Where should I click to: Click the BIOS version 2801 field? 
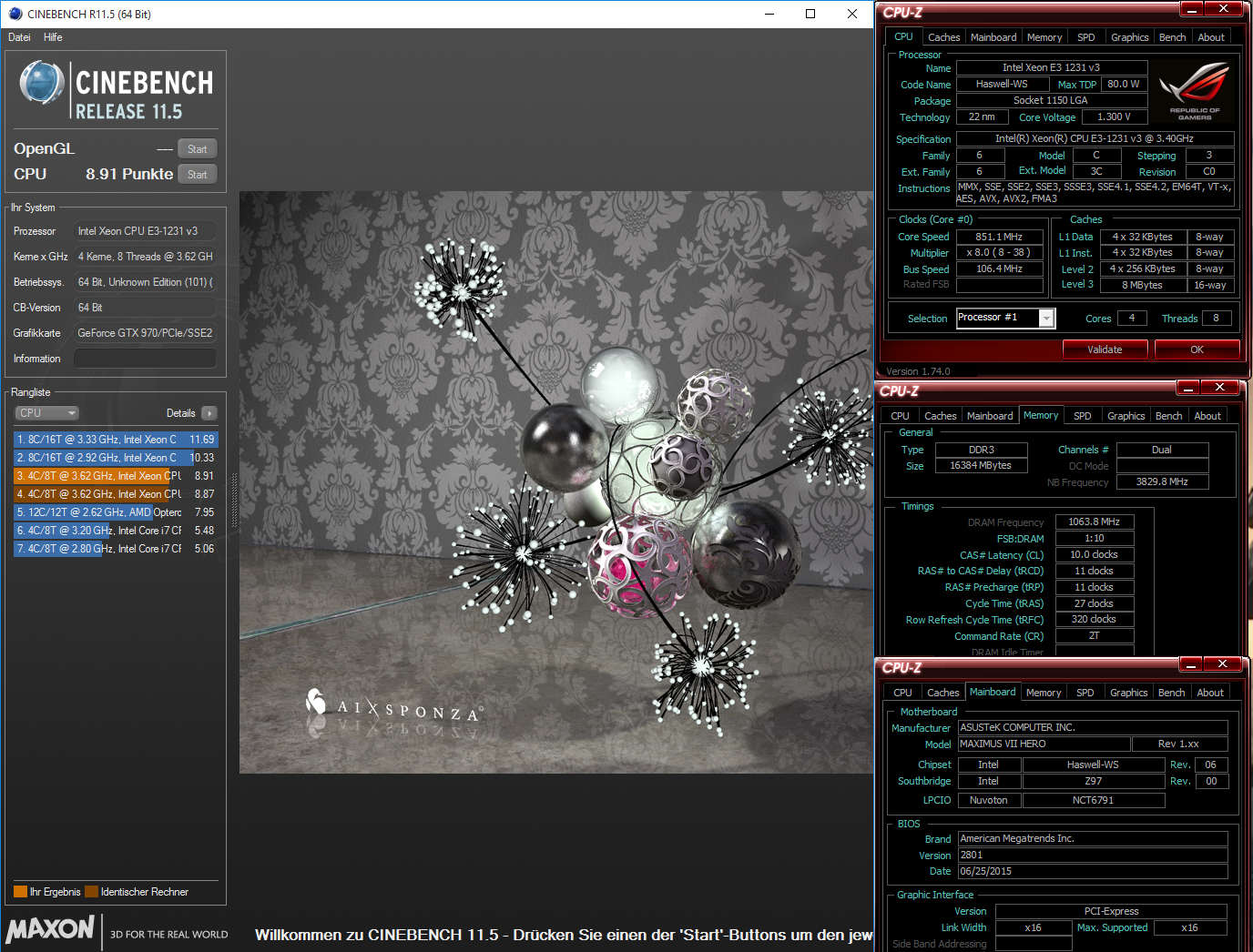(x=1093, y=855)
